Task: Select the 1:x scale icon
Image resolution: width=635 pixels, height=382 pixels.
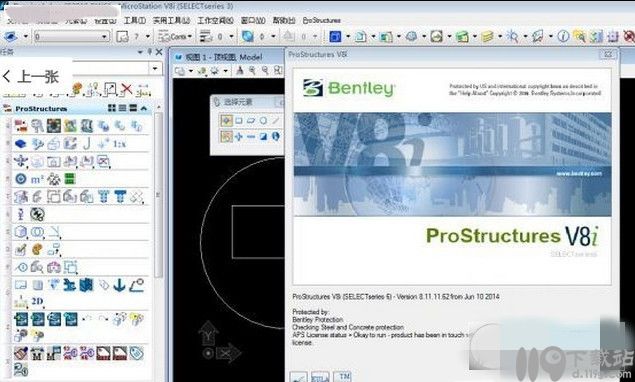Action: 119,144
